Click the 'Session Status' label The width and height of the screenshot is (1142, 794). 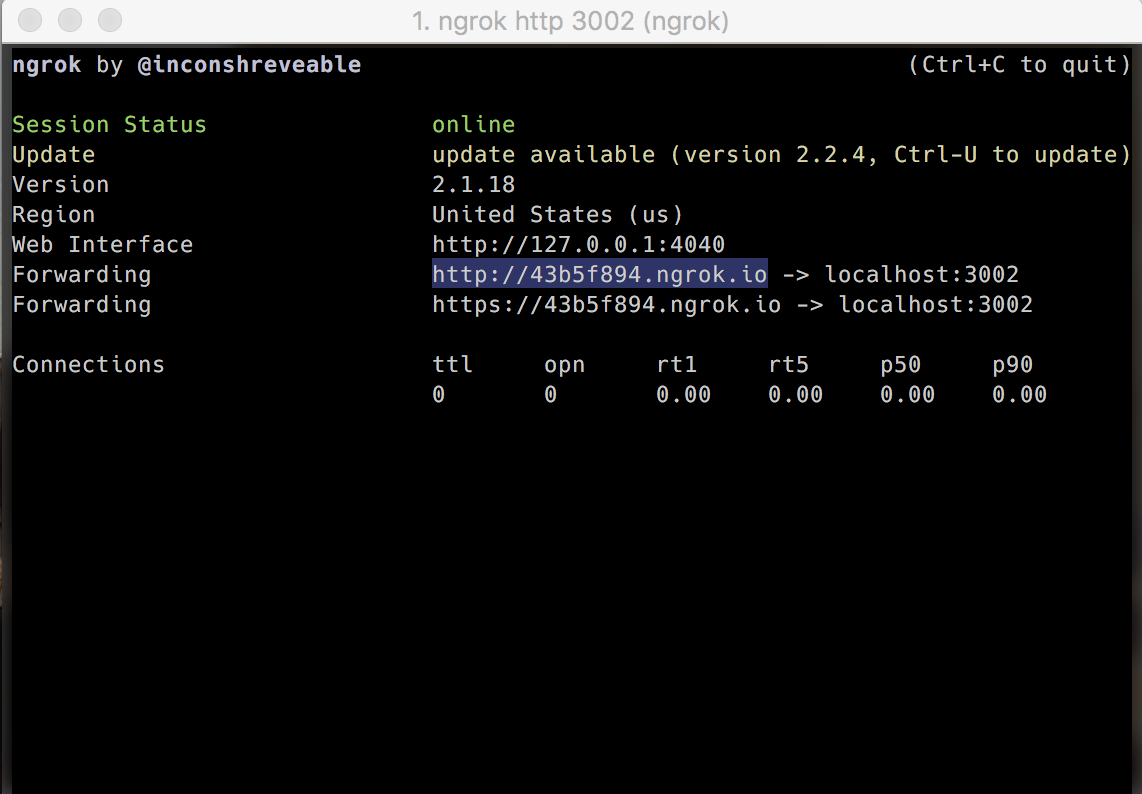pos(109,125)
